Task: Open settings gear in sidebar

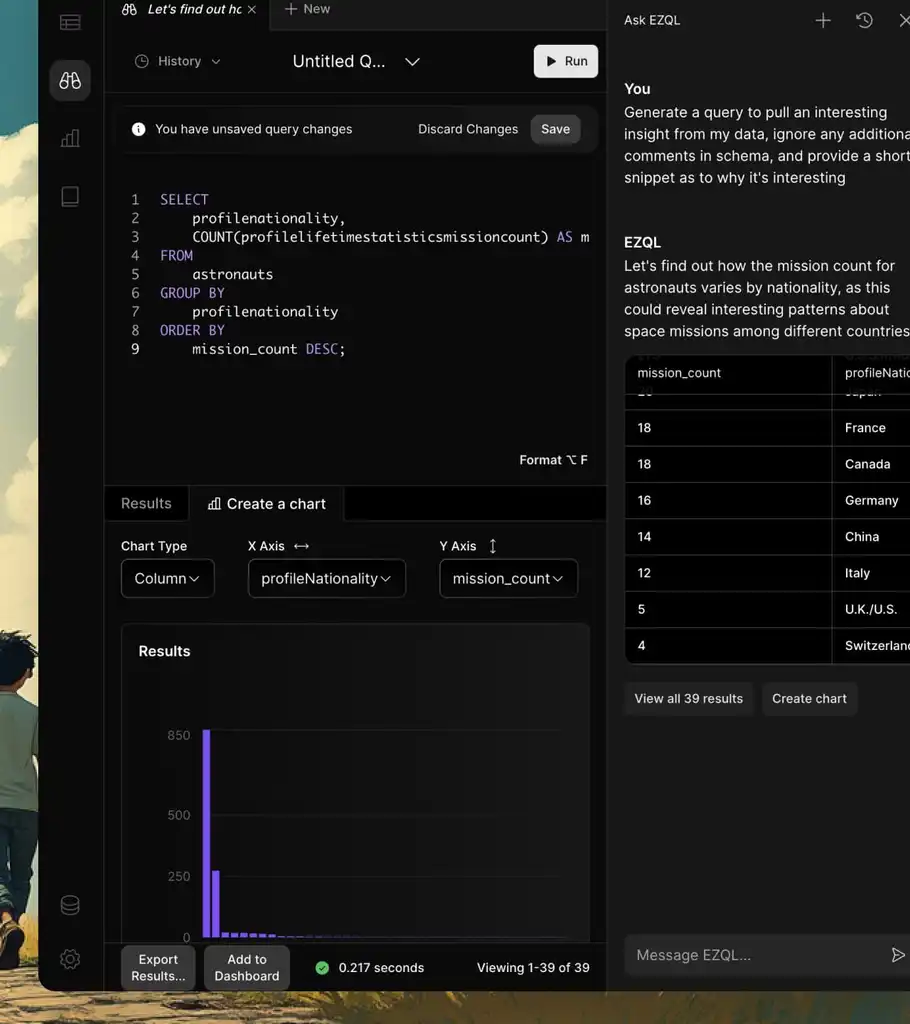Action: [x=70, y=959]
